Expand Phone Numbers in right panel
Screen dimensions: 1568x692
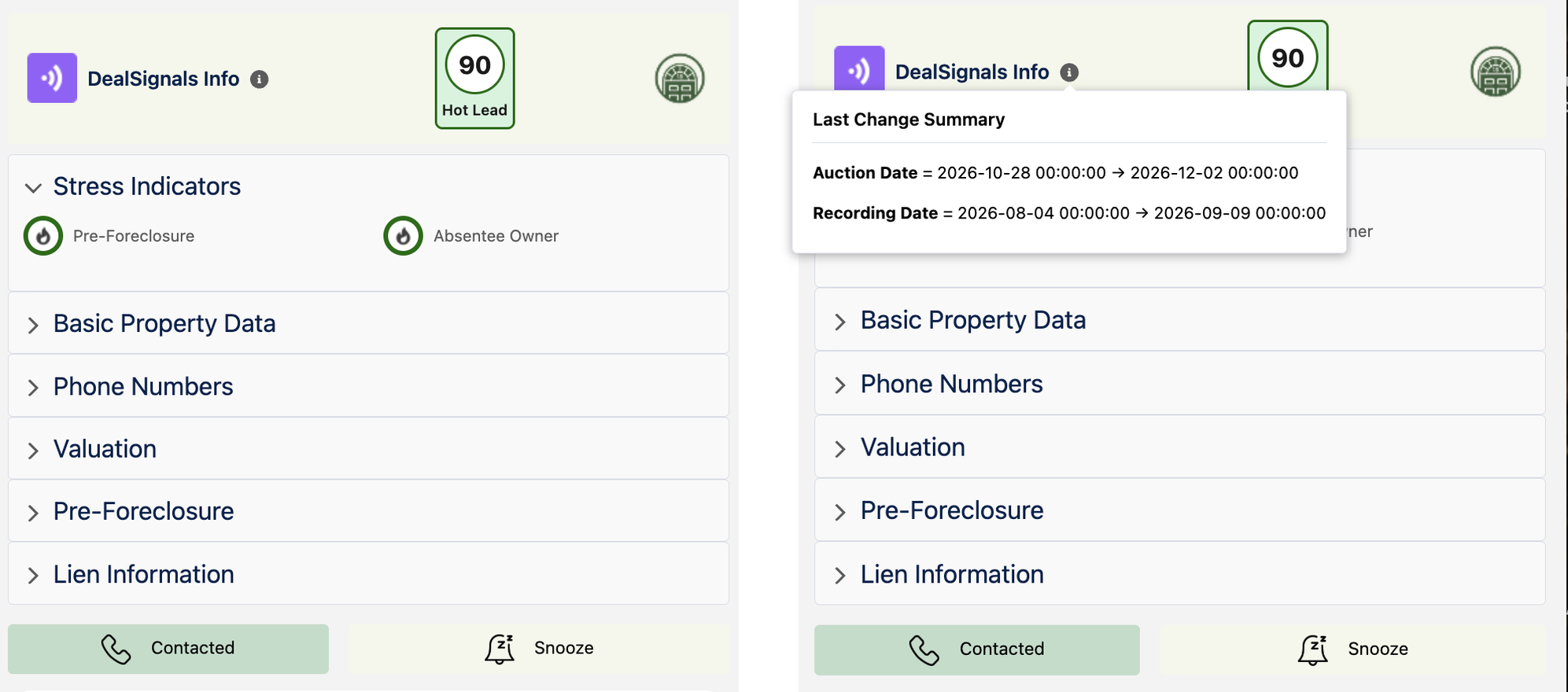(1179, 385)
